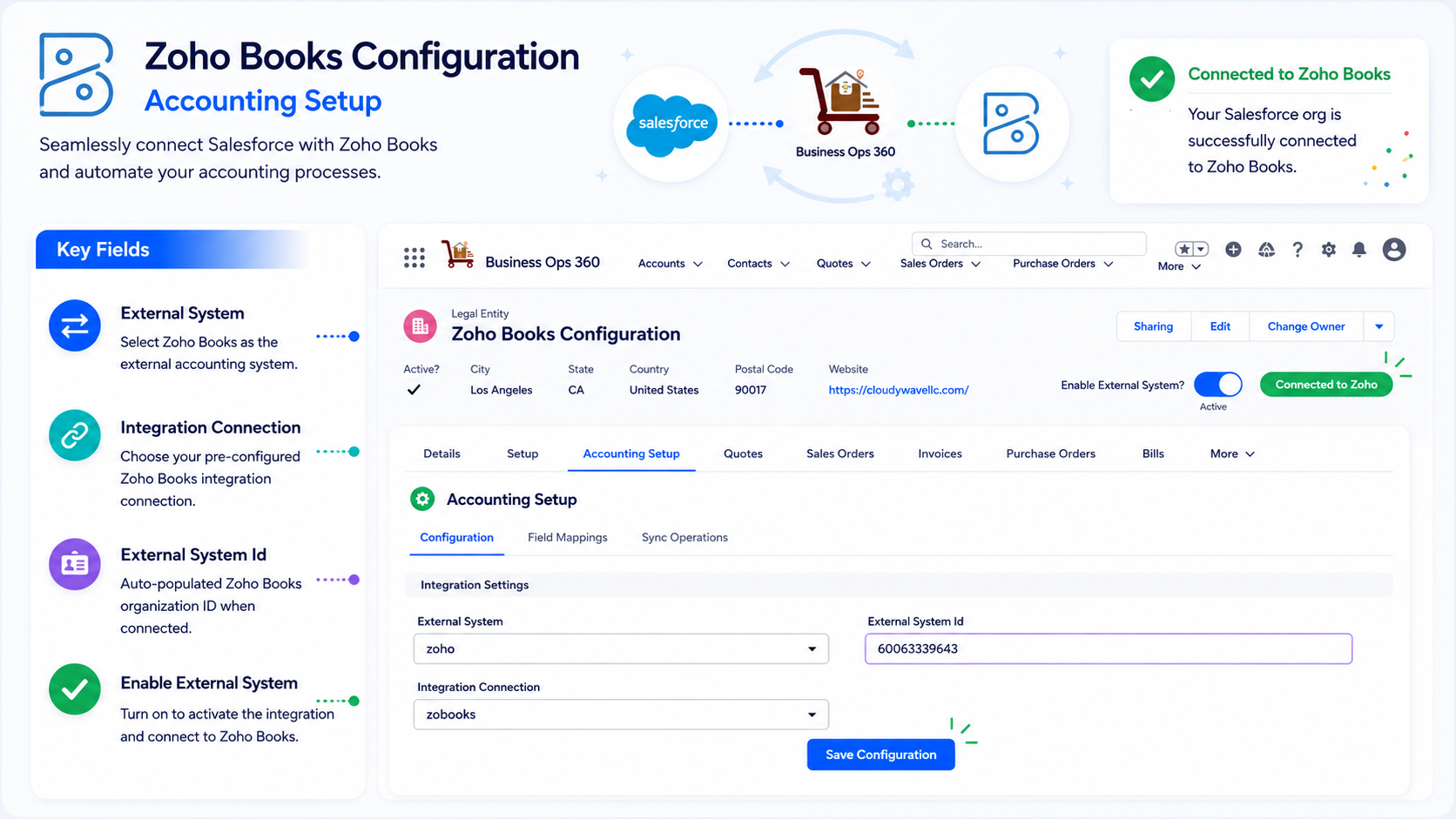1456x819 pixels.
Task: Switch to the Invoices tab
Action: pos(940,453)
